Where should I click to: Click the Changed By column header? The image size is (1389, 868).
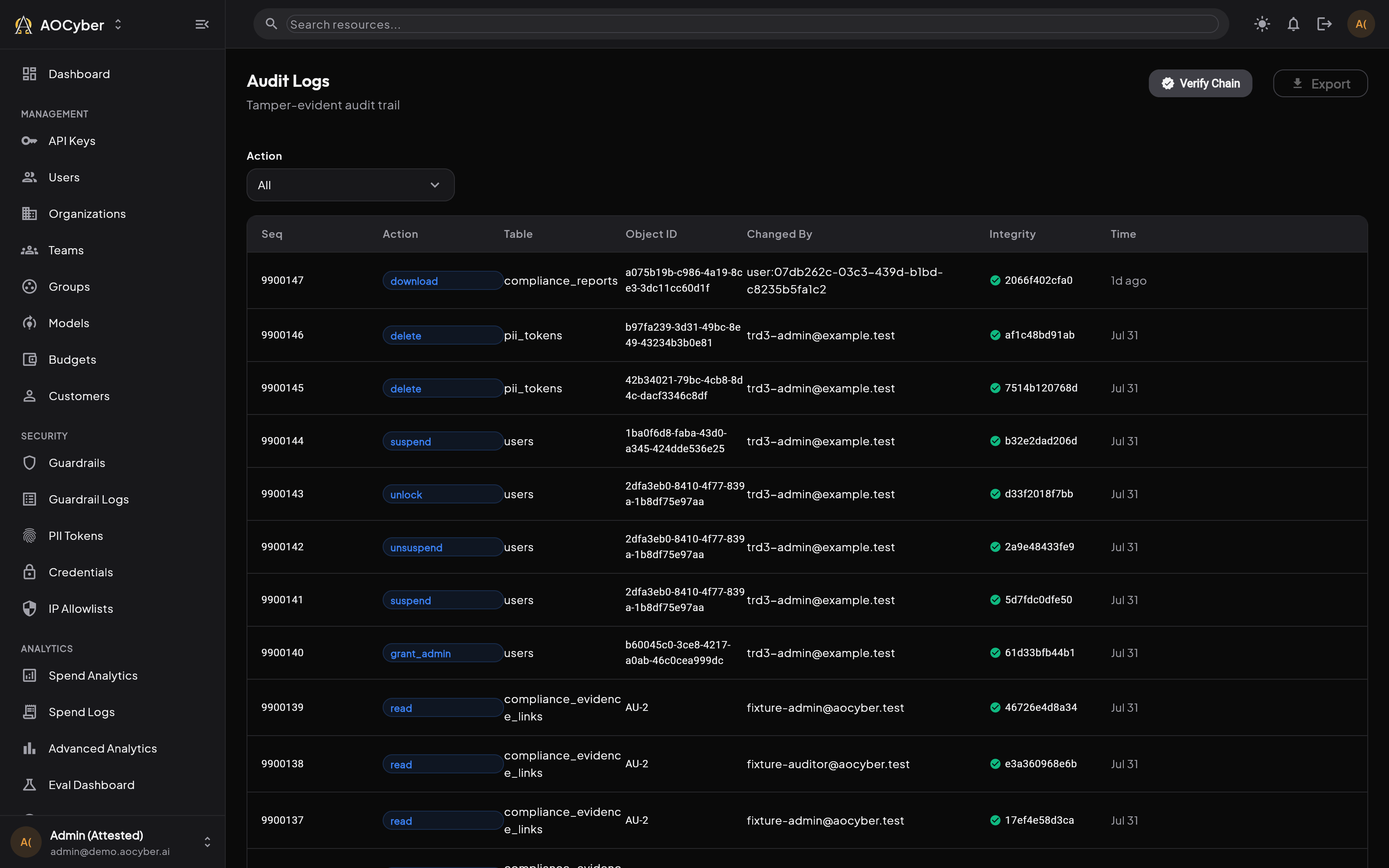pyautogui.click(x=779, y=233)
